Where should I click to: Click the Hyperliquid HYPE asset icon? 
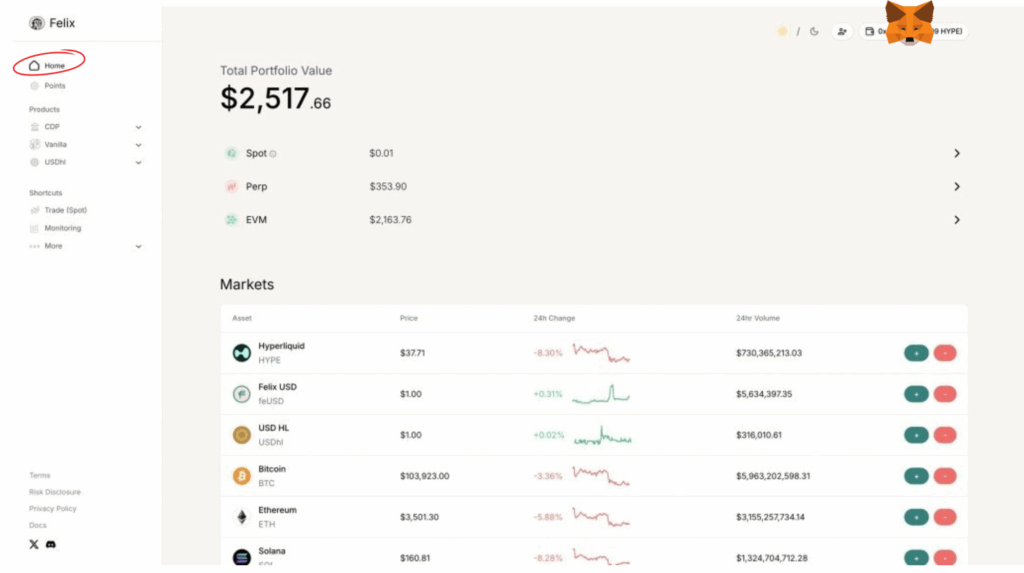241,353
